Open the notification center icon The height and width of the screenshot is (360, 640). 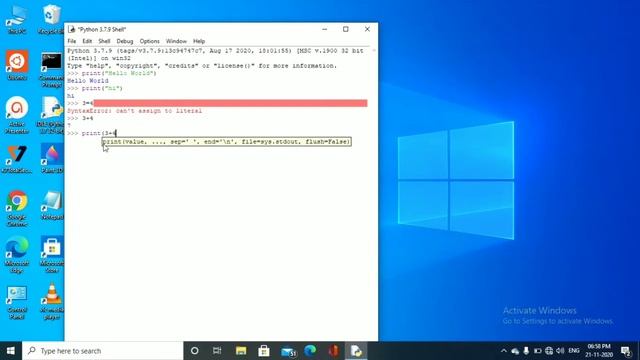coord(626,351)
